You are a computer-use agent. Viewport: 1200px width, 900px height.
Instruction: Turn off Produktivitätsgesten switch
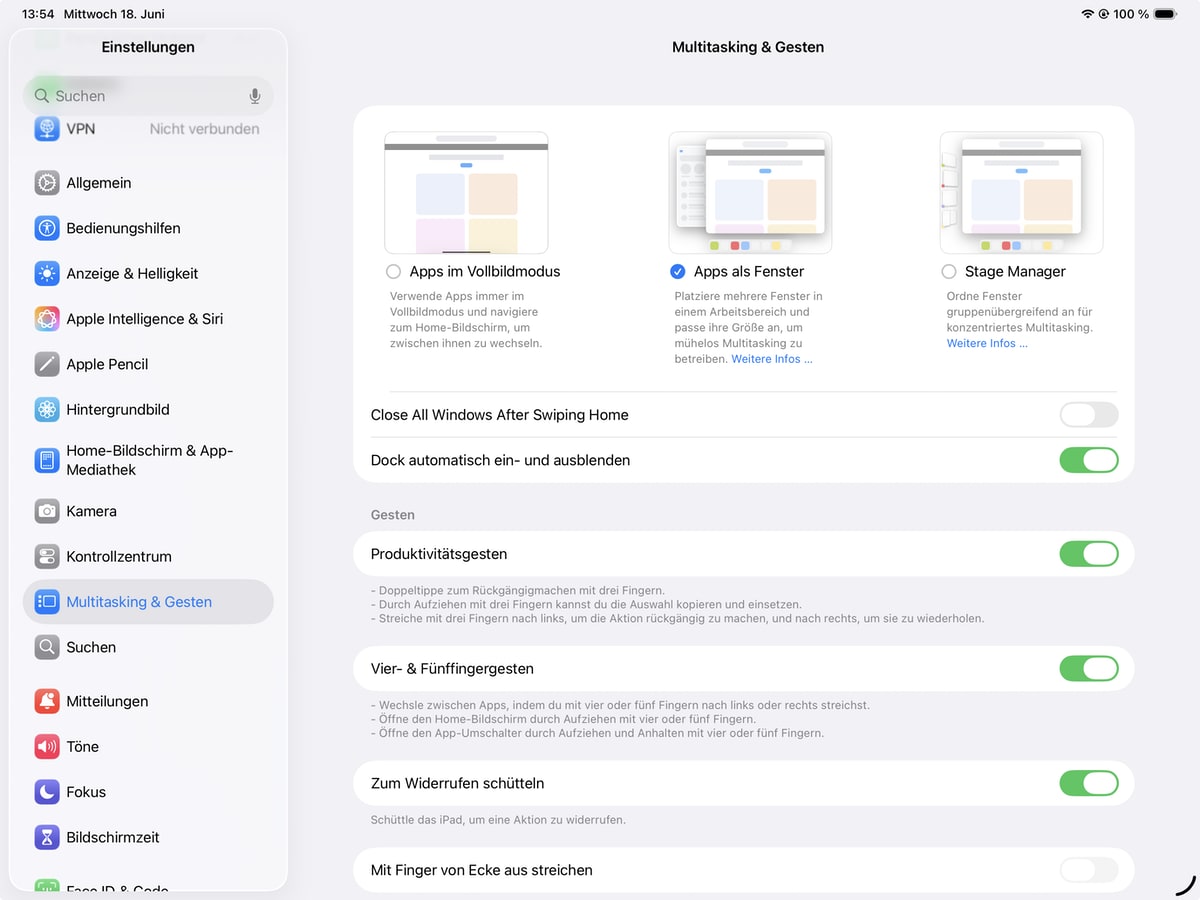(1088, 554)
